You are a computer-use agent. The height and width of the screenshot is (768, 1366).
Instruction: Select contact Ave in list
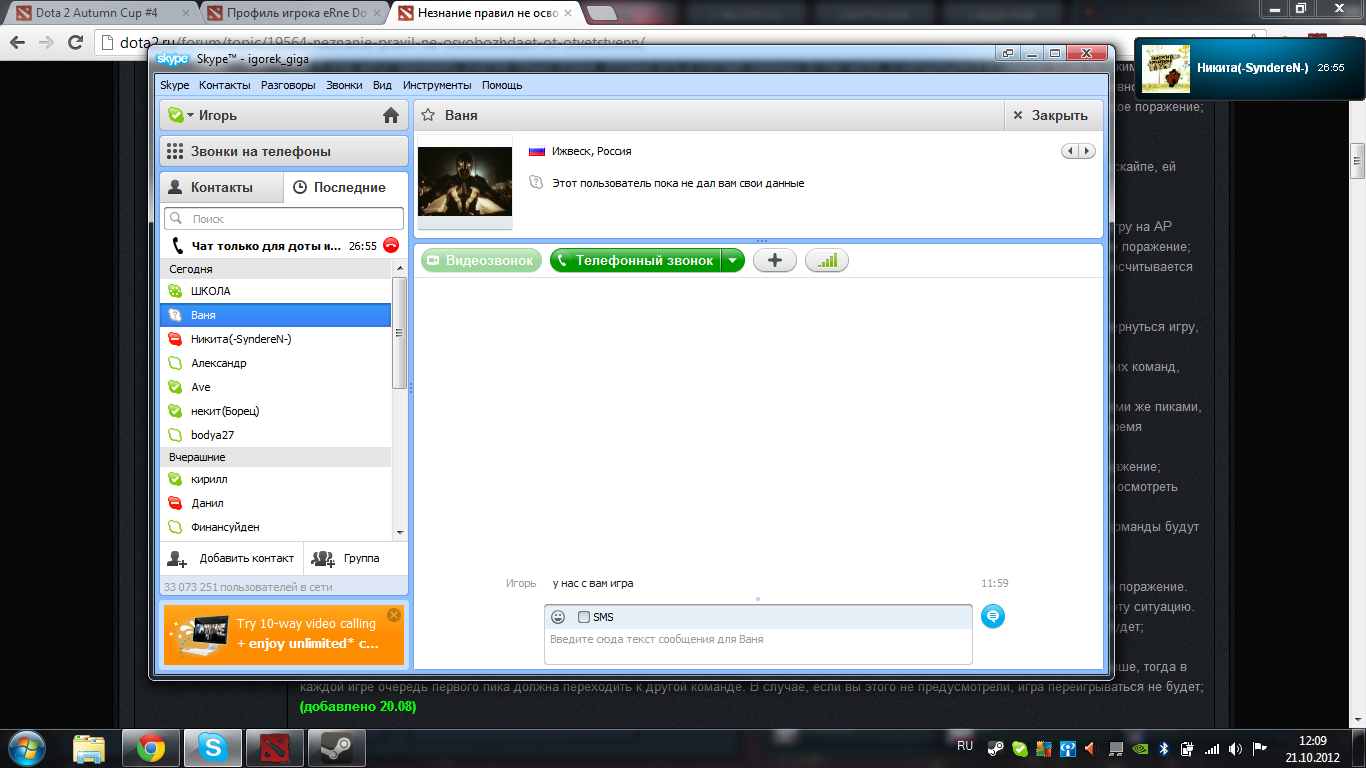click(276, 387)
